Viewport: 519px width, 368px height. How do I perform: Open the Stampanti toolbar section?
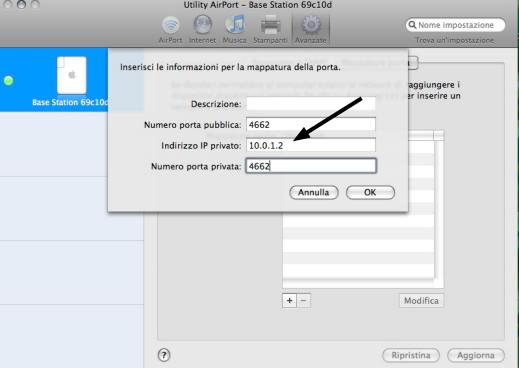pos(270,30)
